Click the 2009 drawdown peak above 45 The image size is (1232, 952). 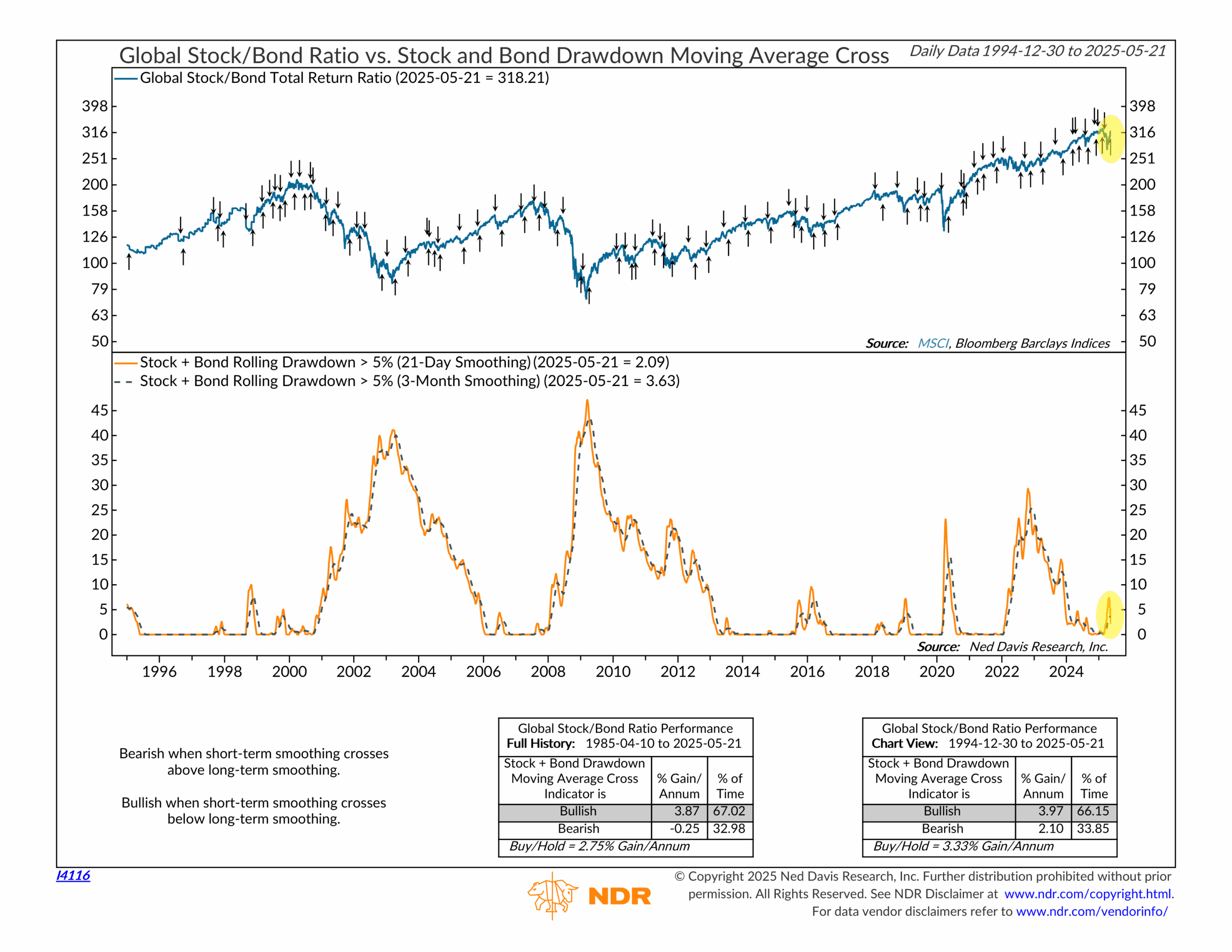click(x=587, y=402)
